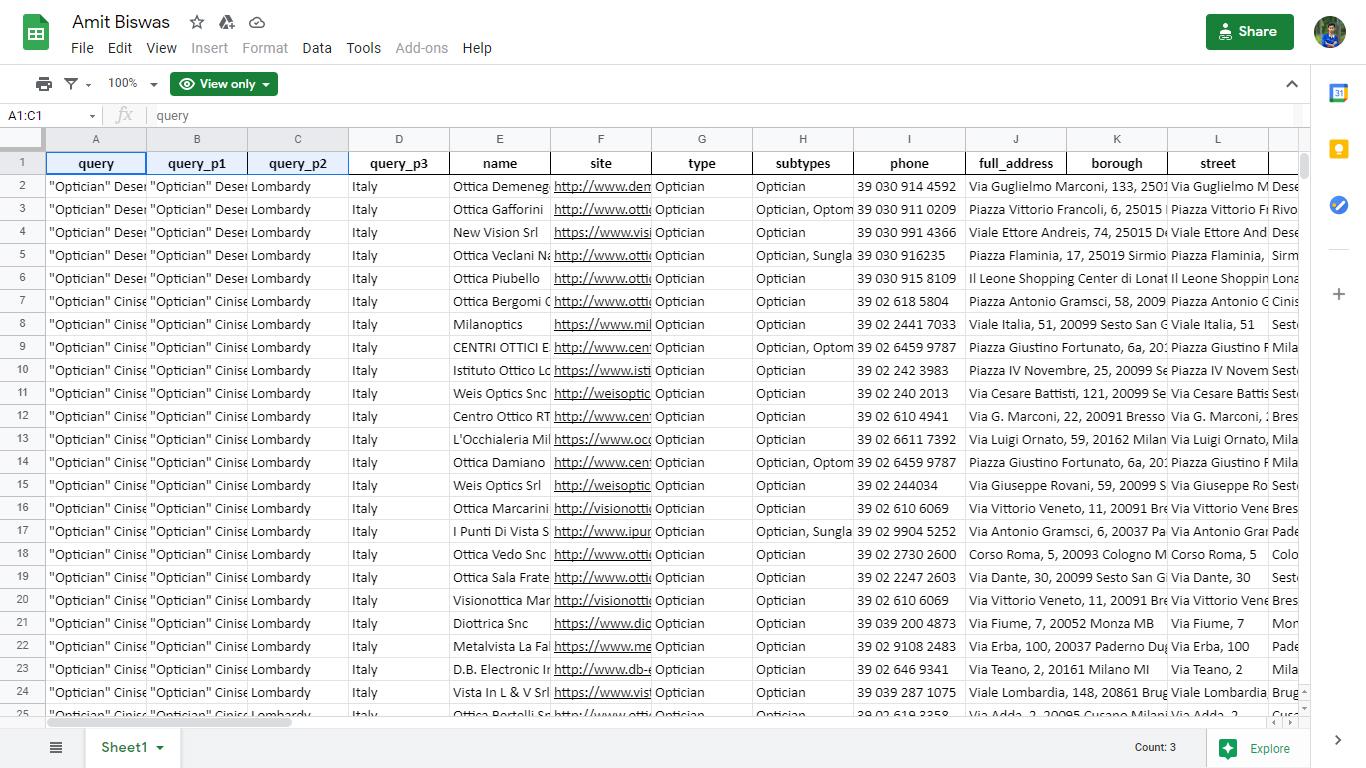Collapse the toolbar with the chevron
This screenshot has width=1366, height=768.
point(1293,84)
